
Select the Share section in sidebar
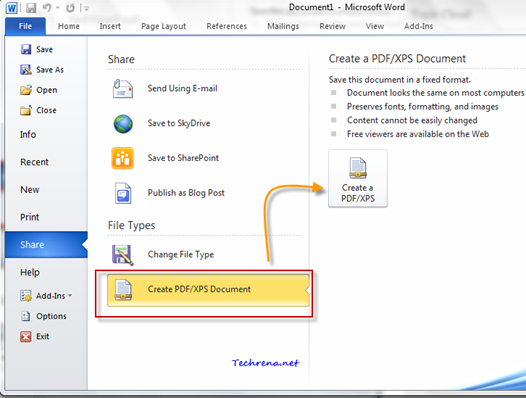(x=46, y=245)
